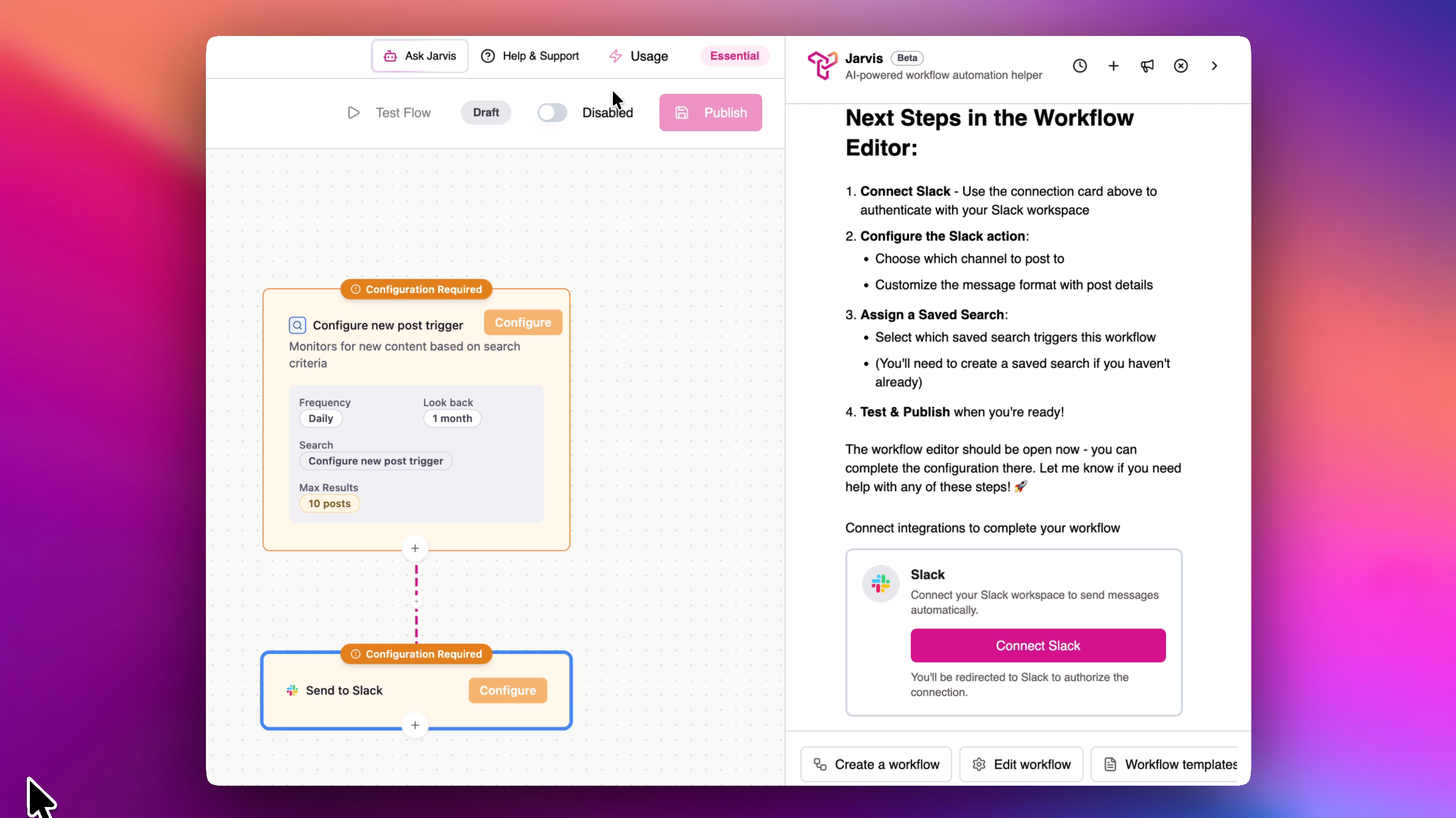Configure the Send to Slack step

[x=507, y=691]
